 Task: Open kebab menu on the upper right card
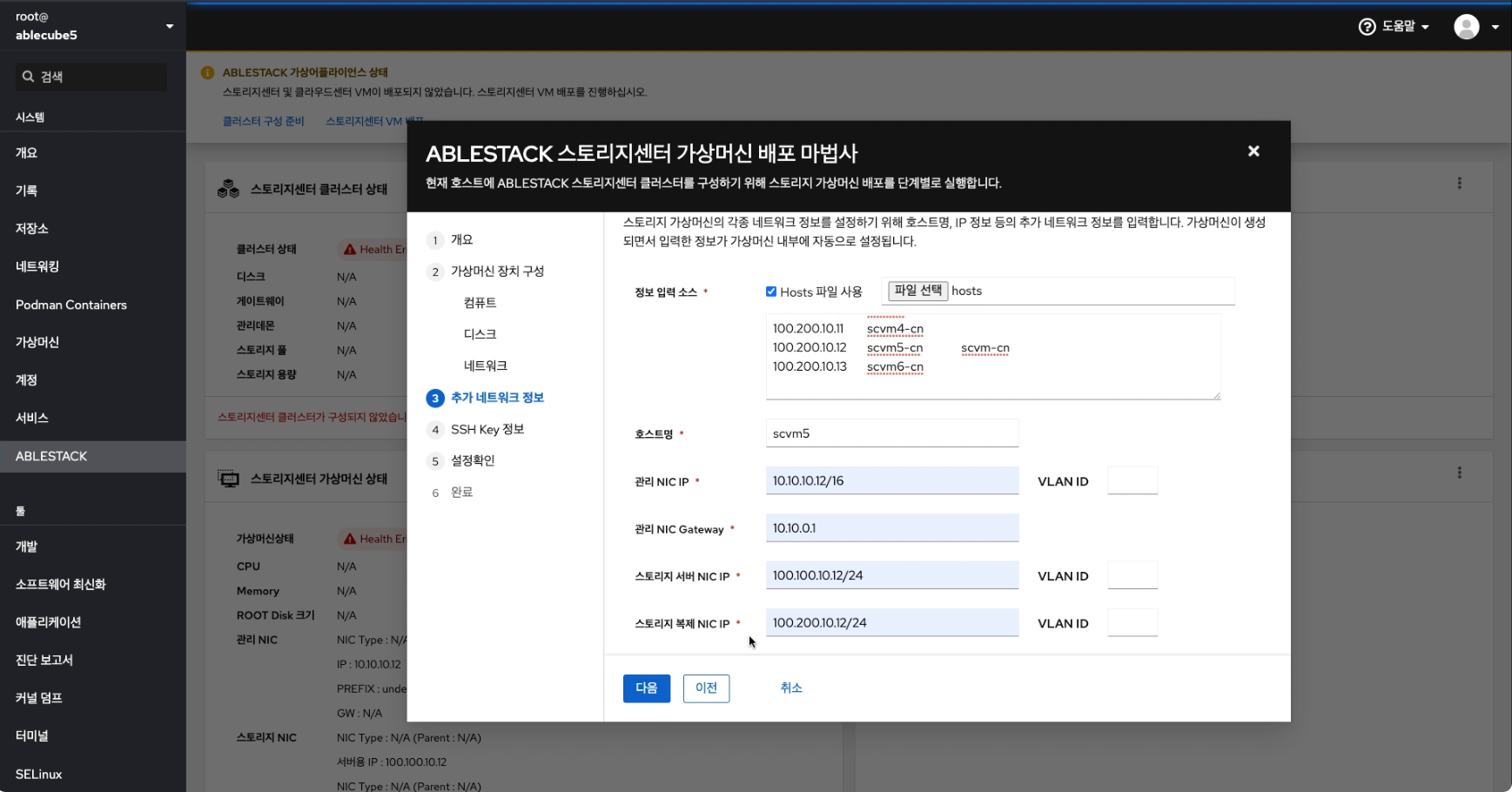(x=1460, y=184)
